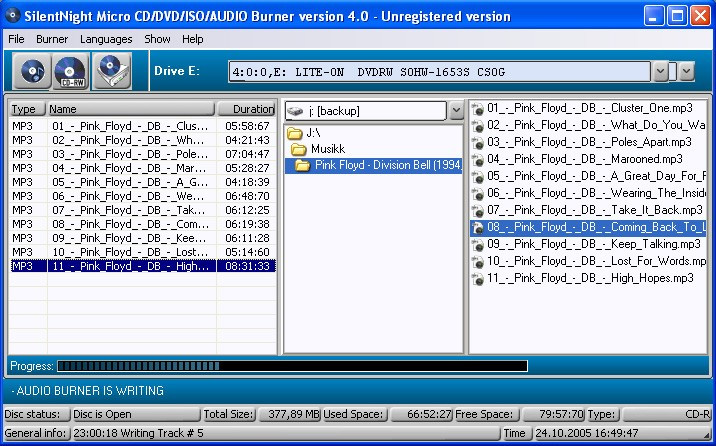Image resolution: width=716 pixels, height=446 pixels.
Task: Click file icon of 02 What_Do_You_Want mp3
Action: click(478, 126)
